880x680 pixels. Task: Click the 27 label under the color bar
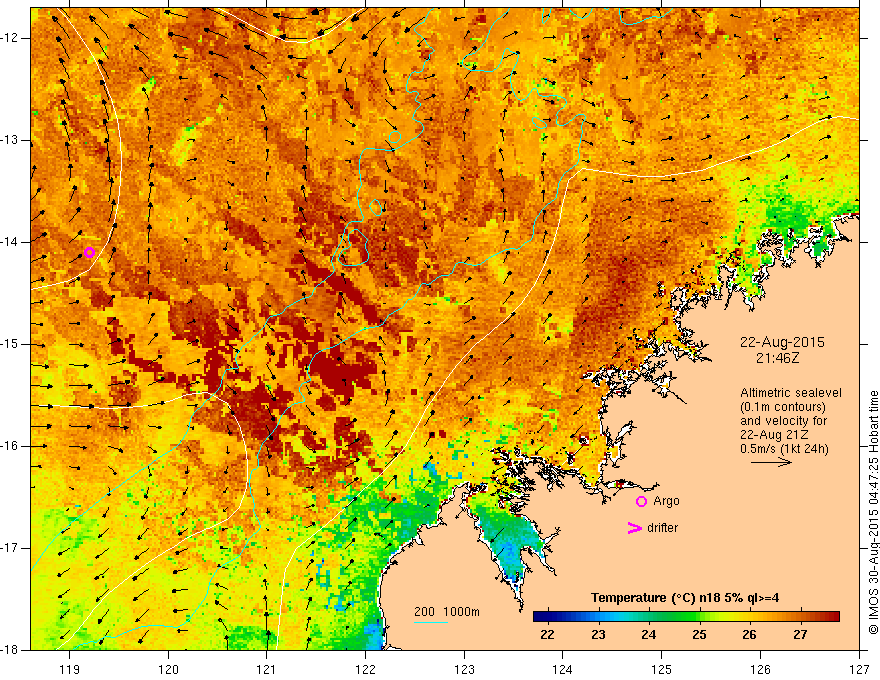pos(800,635)
